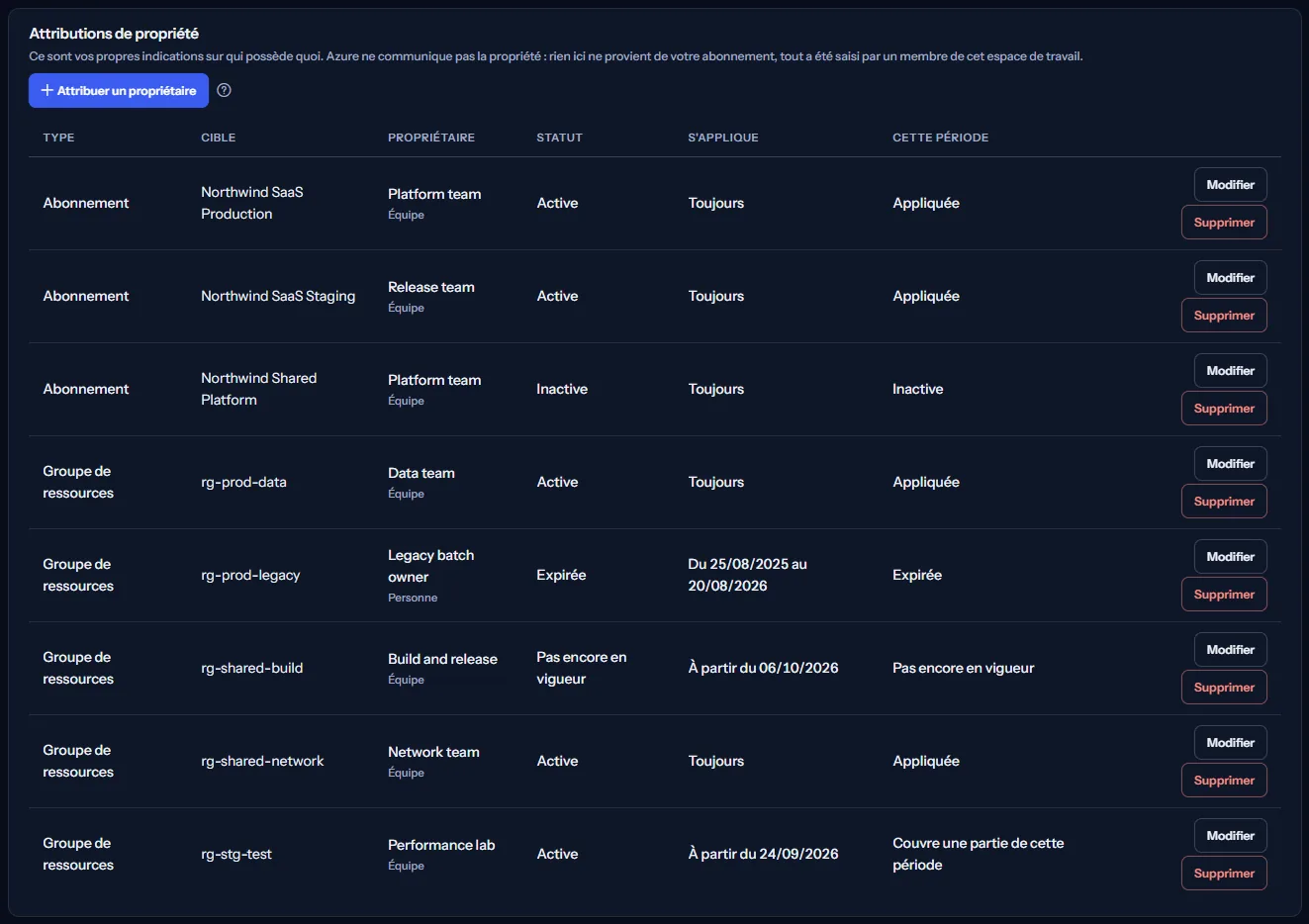Click À partir du 24/09/2026 text

coord(763,854)
